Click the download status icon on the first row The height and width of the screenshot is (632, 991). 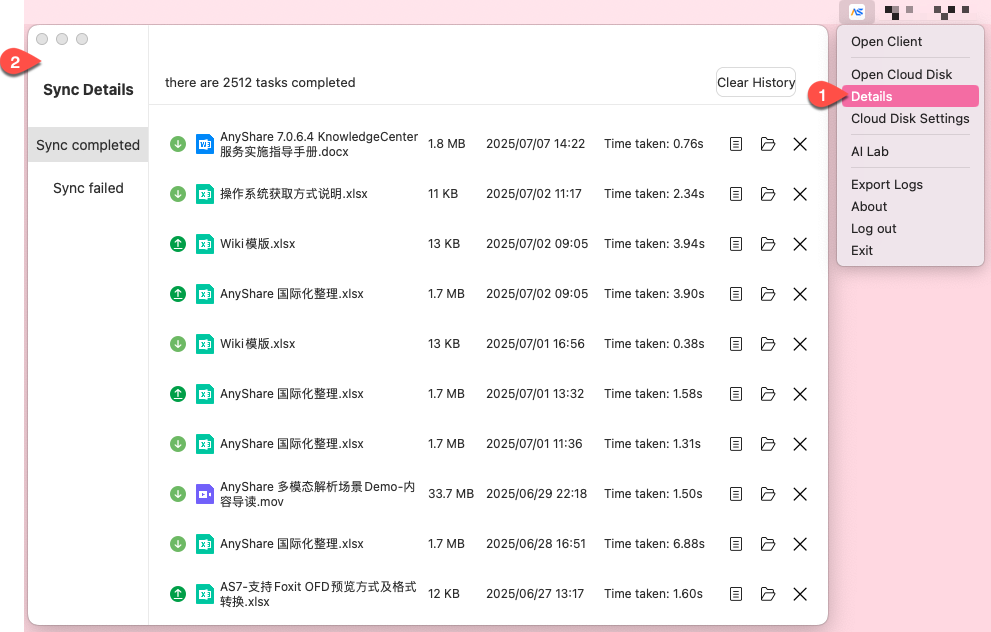click(x=178, y=144)
